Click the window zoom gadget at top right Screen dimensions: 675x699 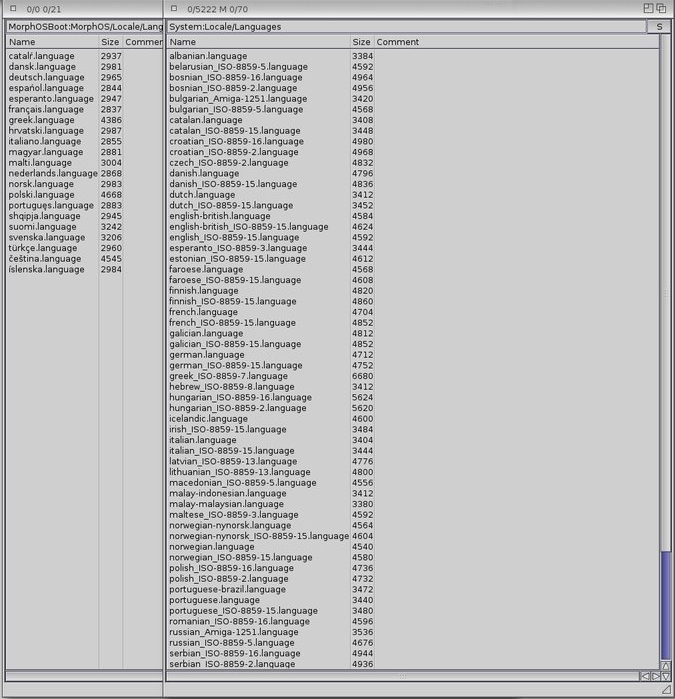(x=648, y=8)
